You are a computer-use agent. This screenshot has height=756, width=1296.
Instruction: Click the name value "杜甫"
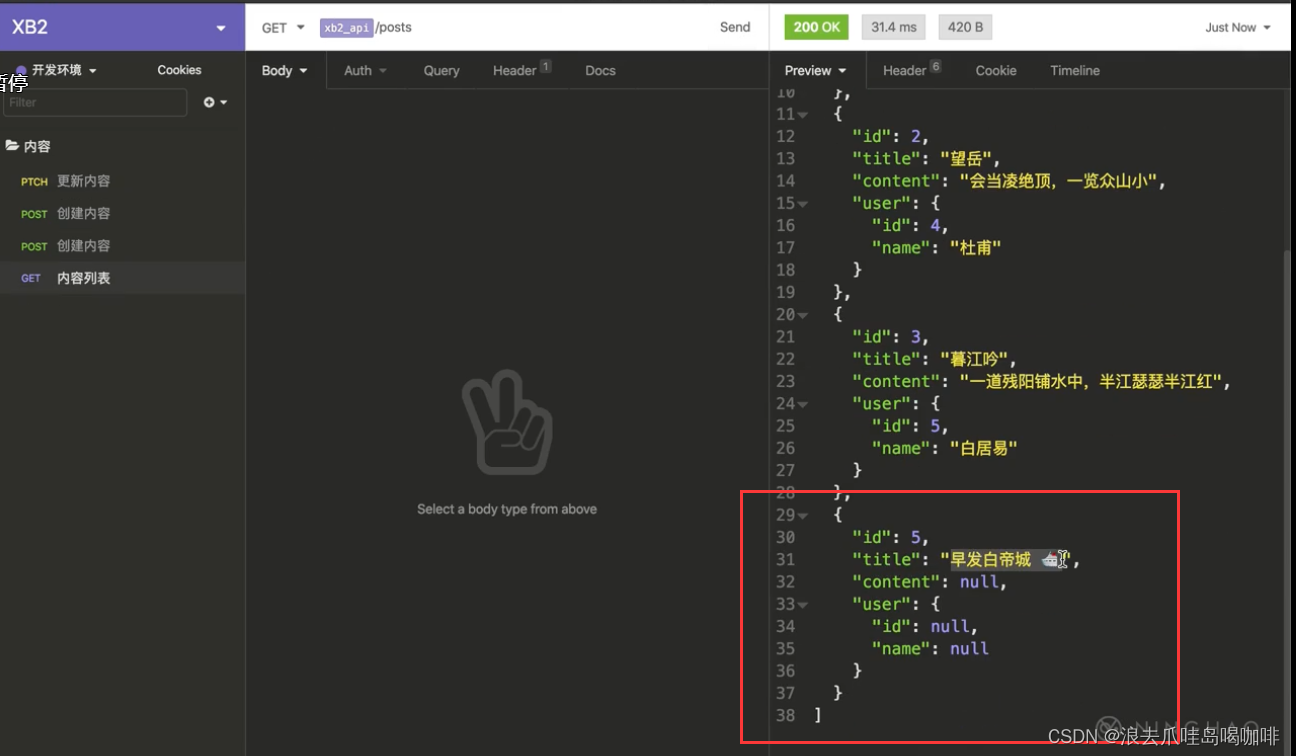pyautogui.click(x=975, y=248)
